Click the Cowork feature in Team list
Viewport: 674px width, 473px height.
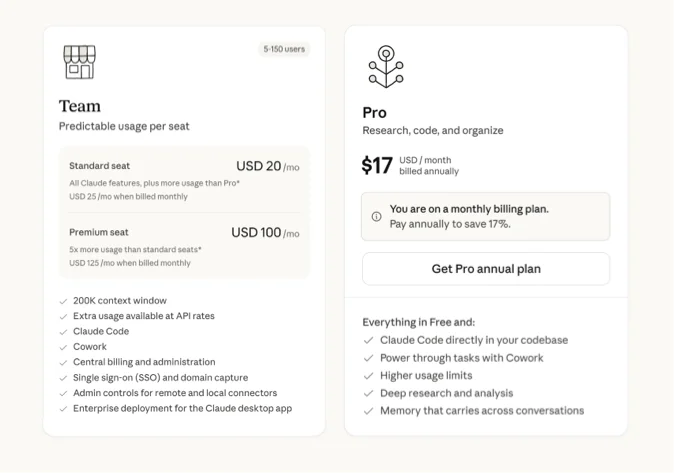89,347
